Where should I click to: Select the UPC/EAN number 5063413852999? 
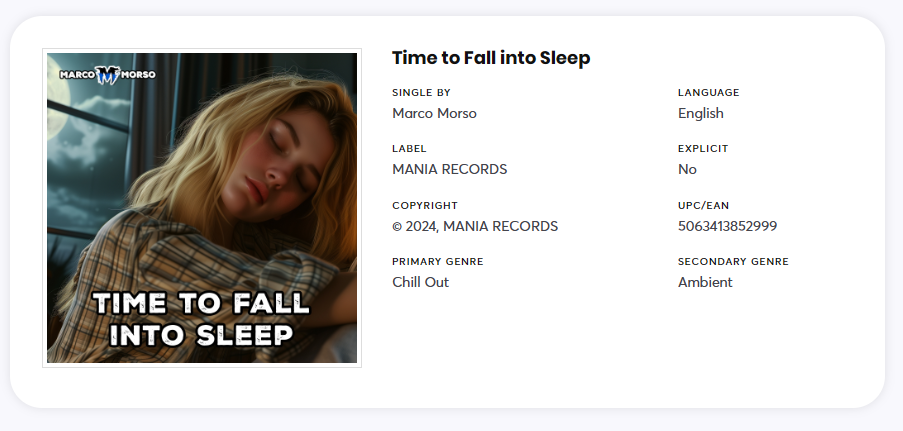click(x=727, y=226)
